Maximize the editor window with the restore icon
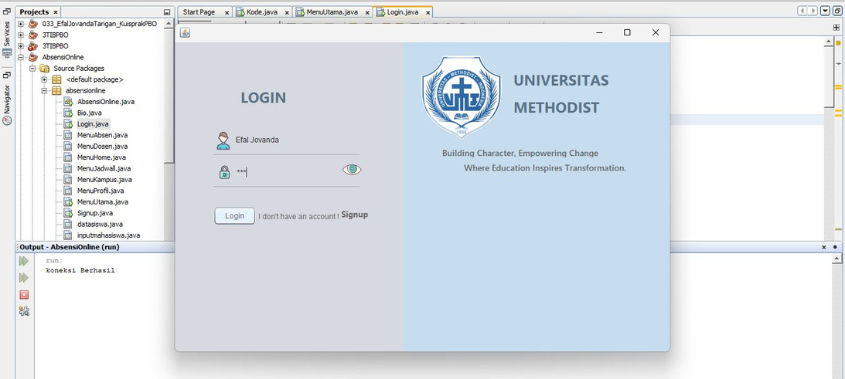This screenshot has width=845, height=379. click(x=837, y=11)
